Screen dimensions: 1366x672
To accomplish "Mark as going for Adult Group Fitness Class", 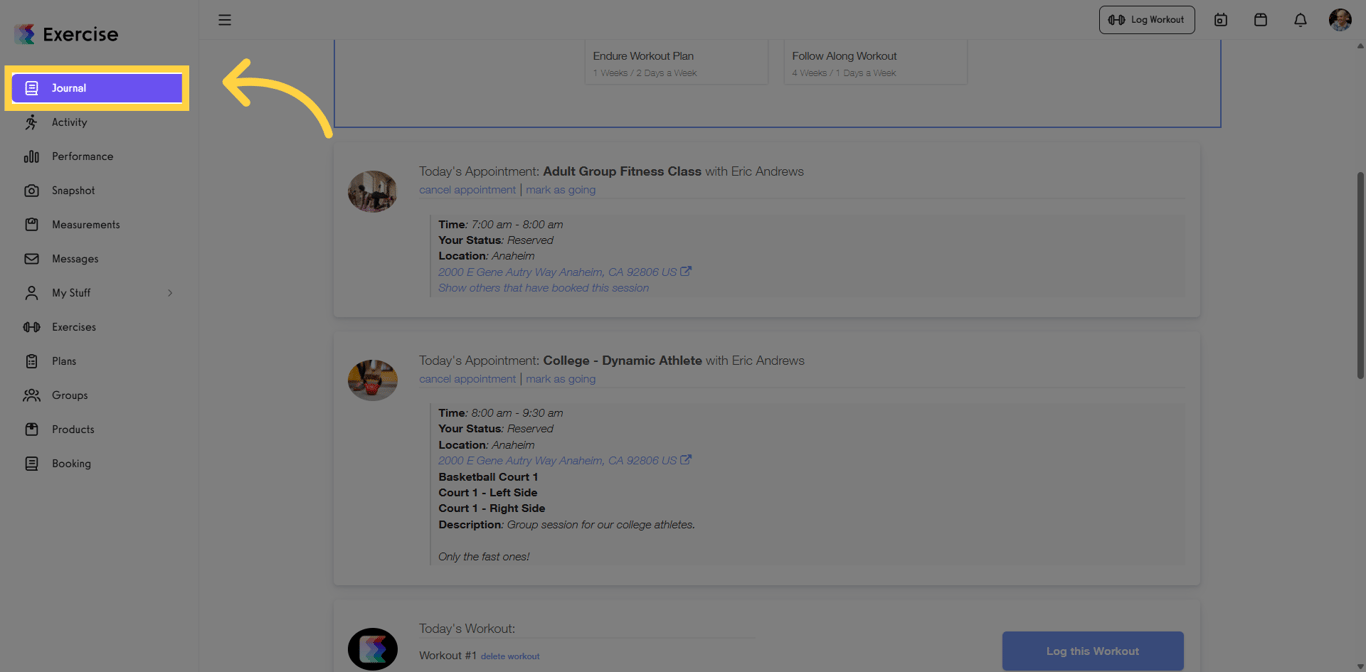I will coord(560,189).
